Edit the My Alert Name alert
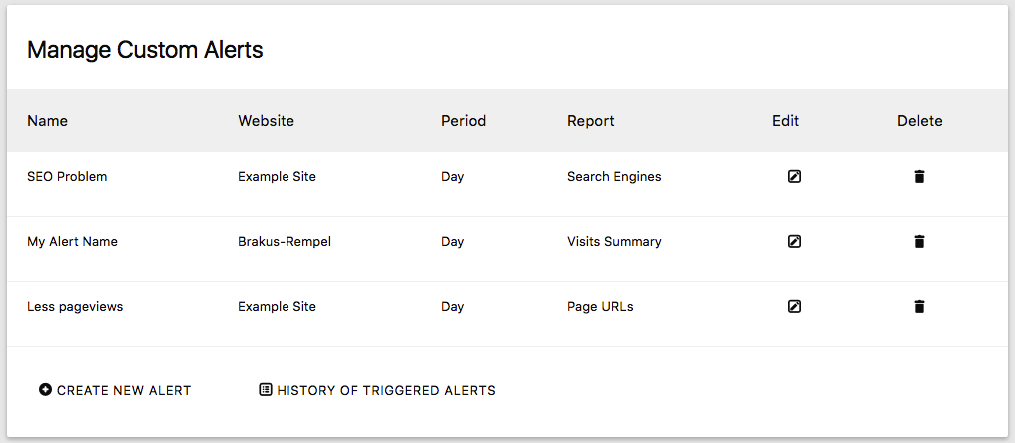The image size is (1015, 443). coord(794,242)
